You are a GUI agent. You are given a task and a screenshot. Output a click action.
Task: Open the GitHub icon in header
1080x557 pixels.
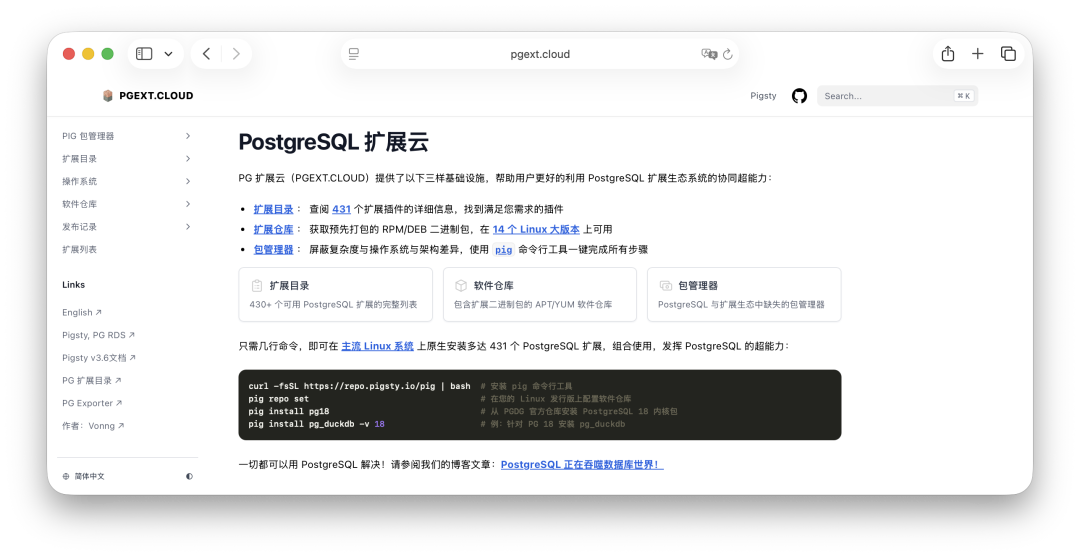(x=799, y=96)
